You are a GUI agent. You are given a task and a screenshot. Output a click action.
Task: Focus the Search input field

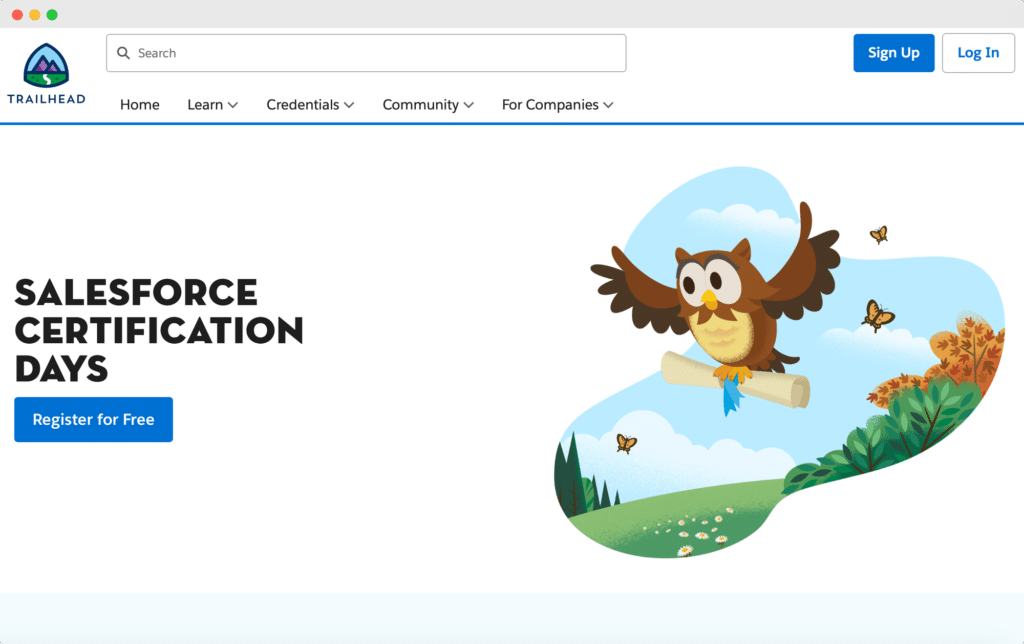(380, 53)
